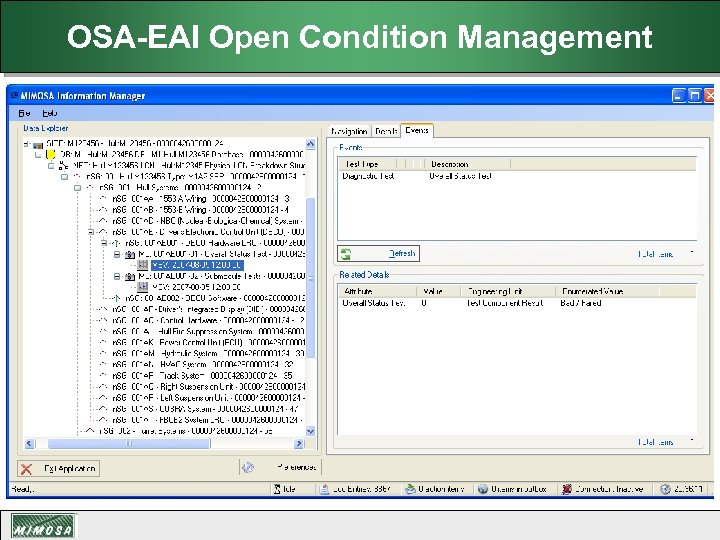Switch to the Details tab
The height and width of the screenshot is (540, 720).
click(x=386, y=131)
